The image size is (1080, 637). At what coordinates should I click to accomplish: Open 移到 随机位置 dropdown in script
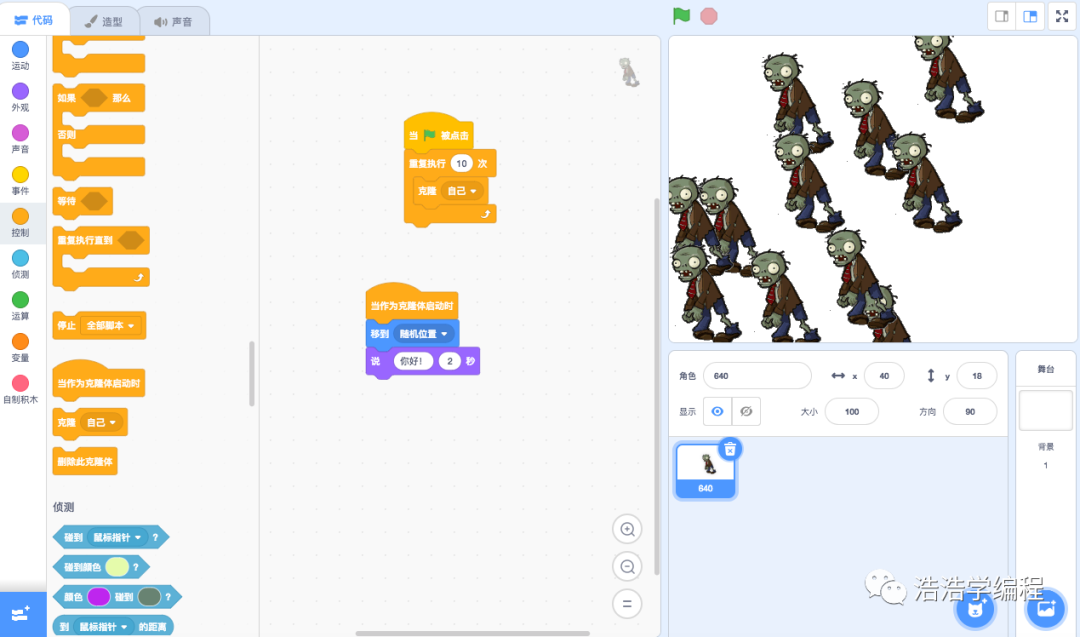(424, 334)
